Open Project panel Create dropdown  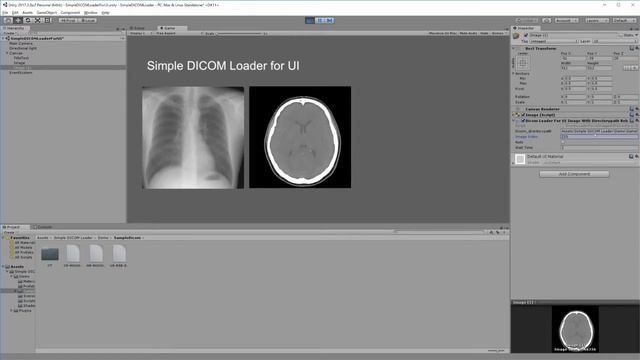[10, 232]
